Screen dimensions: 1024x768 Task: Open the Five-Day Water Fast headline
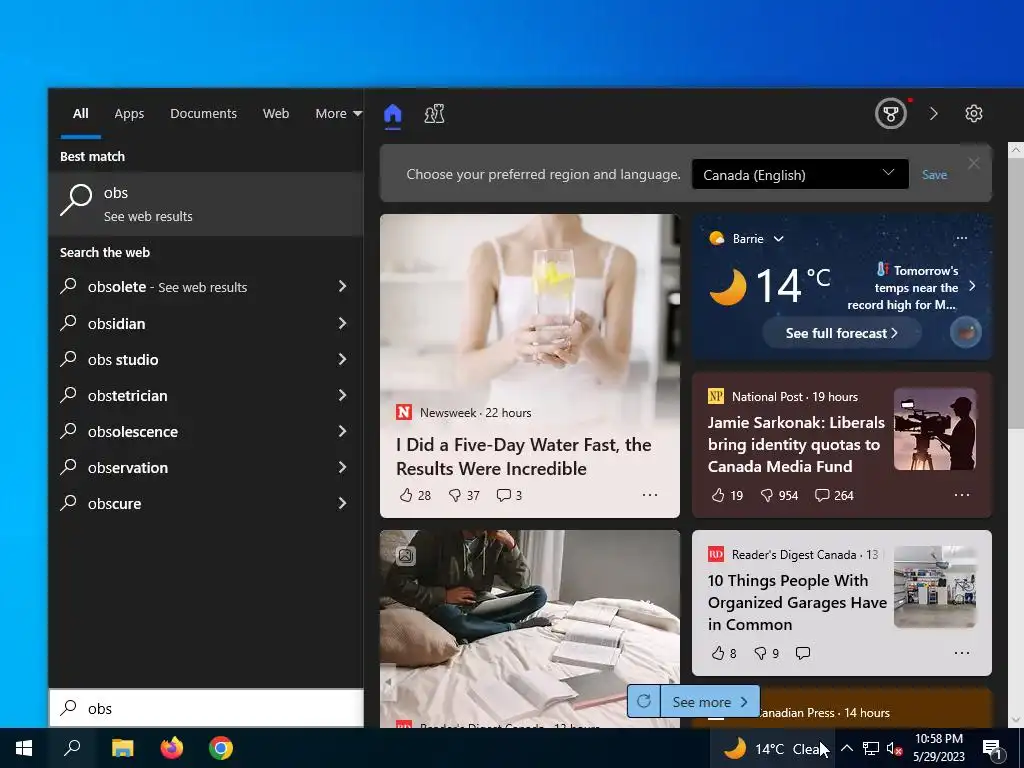click(524, 456)
